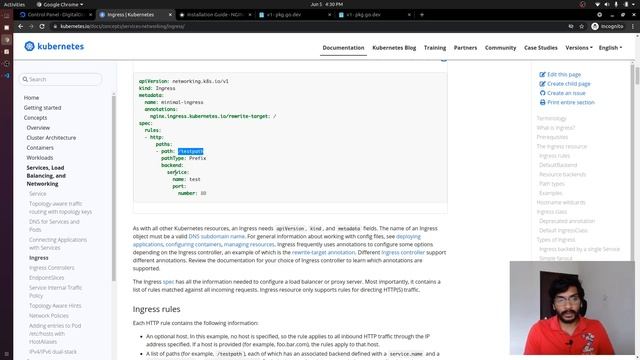Open a new browser tab
640x360 pixels.
[x=422, y=15]
